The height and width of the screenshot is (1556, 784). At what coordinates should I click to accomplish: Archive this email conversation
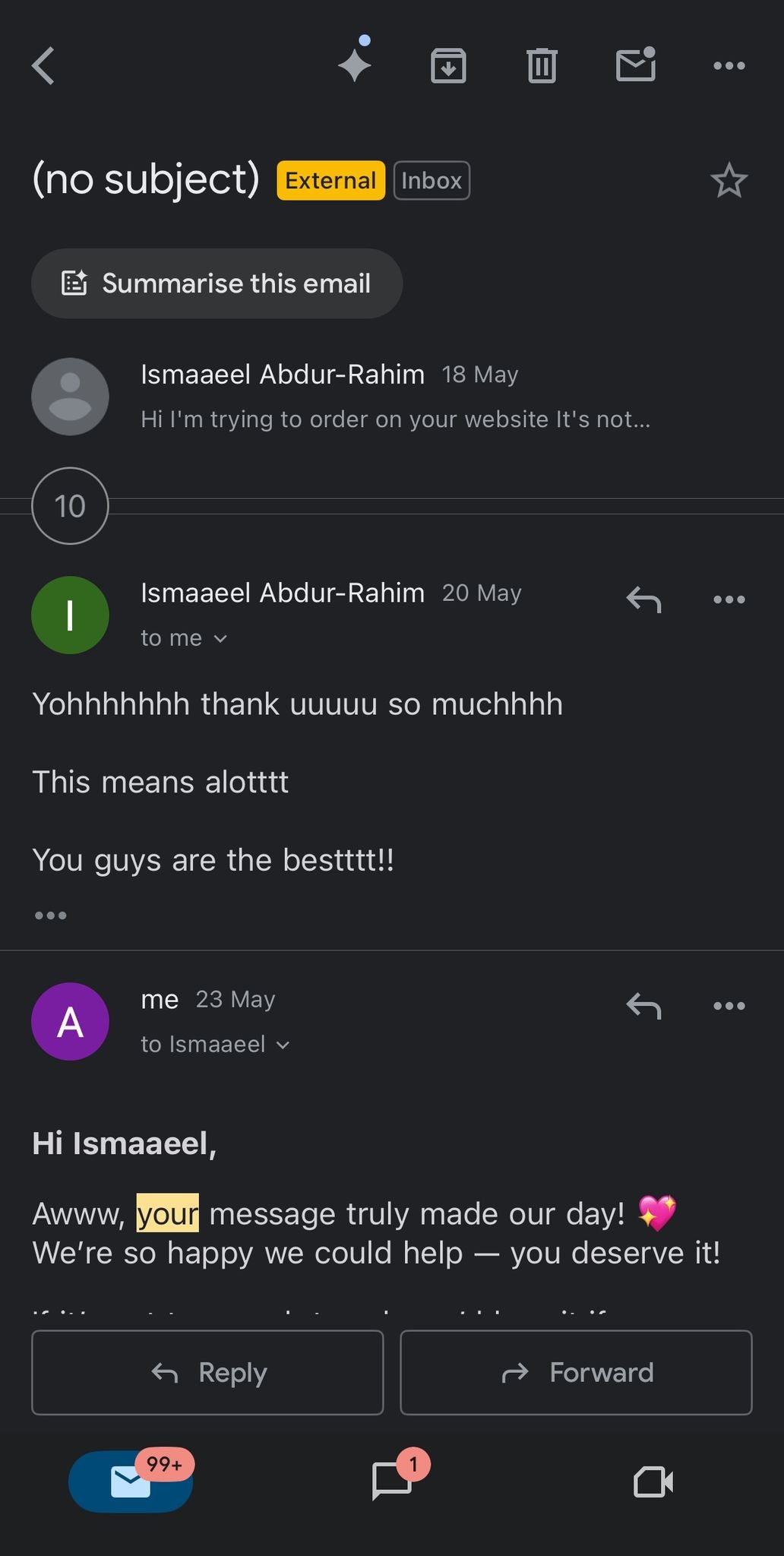(448, 65)
